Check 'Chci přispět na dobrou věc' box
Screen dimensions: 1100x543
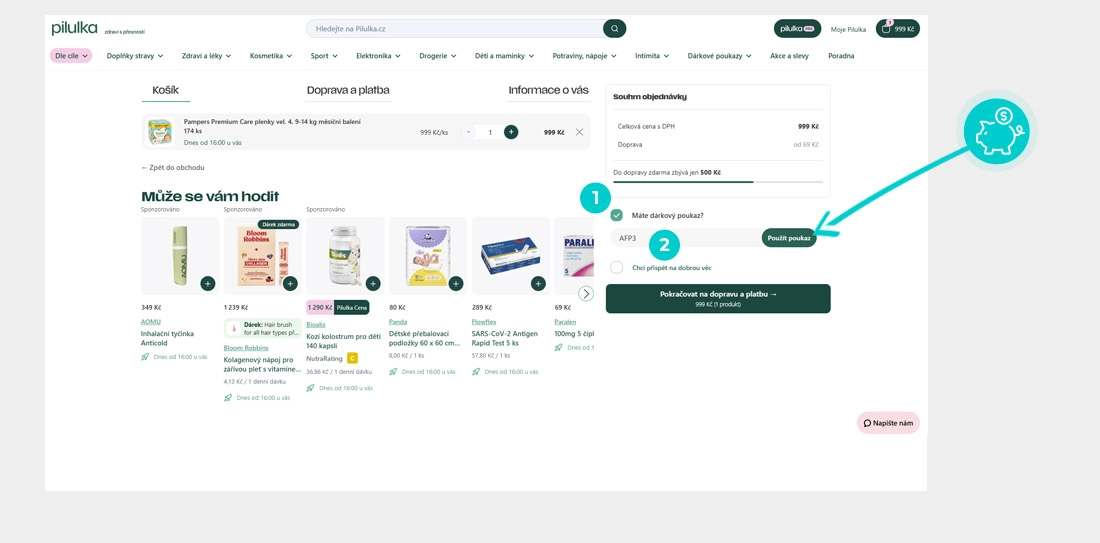tap(617, 268)
